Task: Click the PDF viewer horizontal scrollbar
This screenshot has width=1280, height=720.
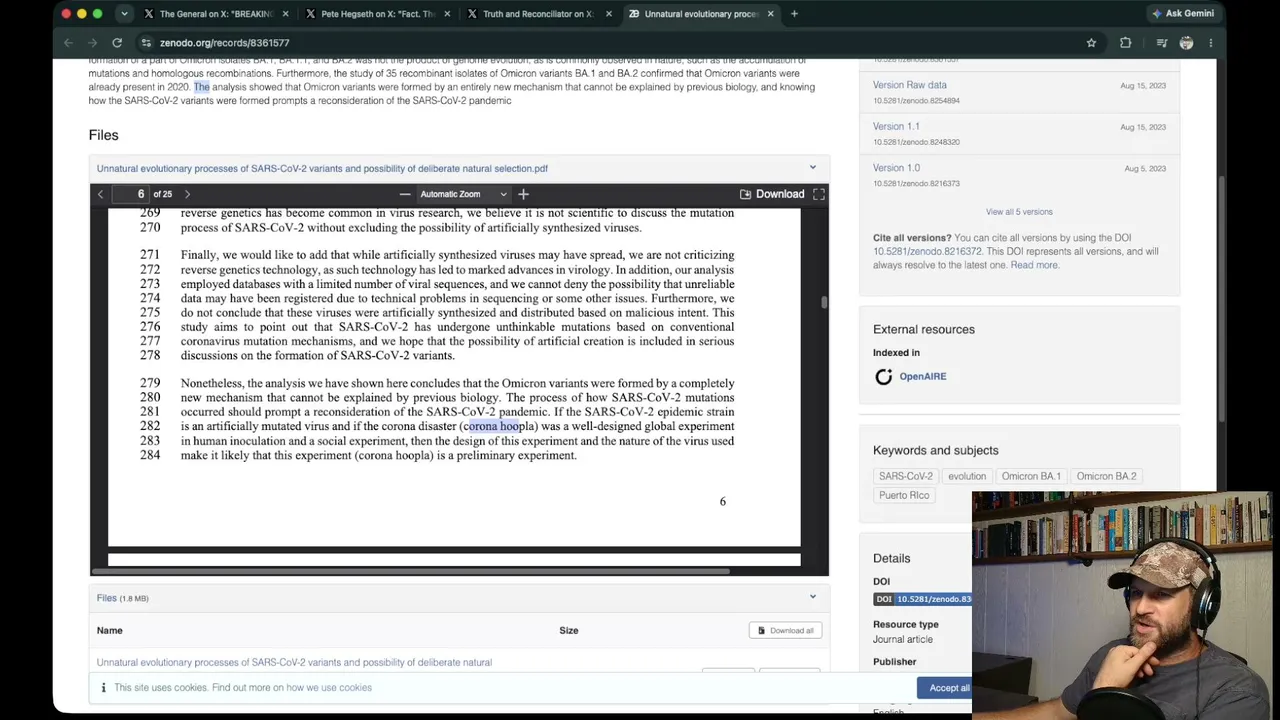Action: [410, 571]
